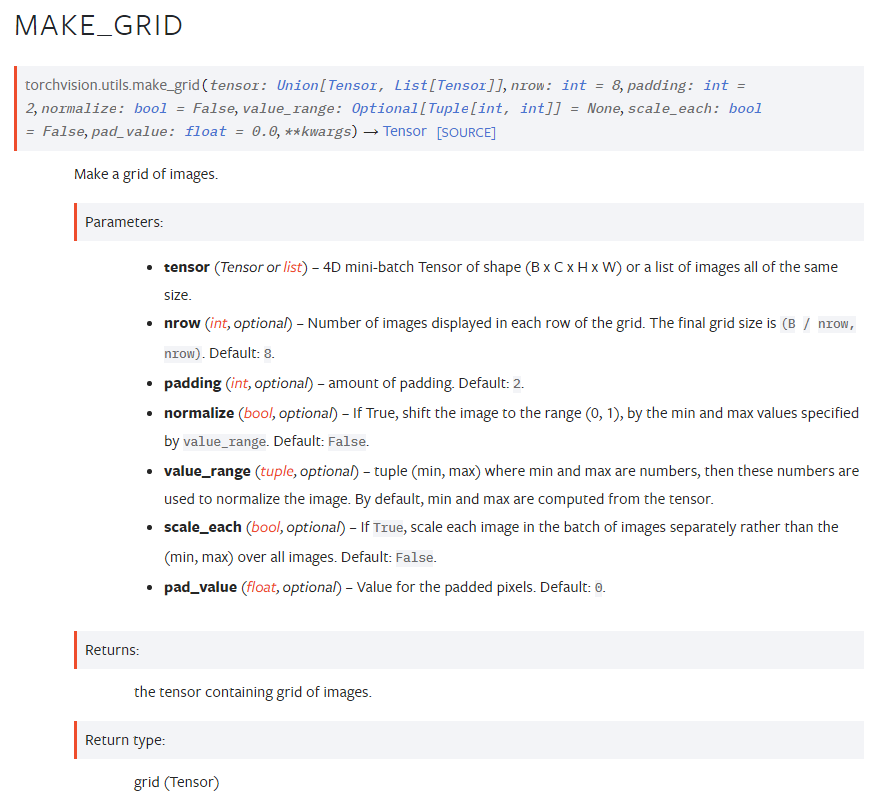Click the bold 'value_range' parameter name in the list
This screenshot has height=804, width=895.
click(x=207, y=471)
